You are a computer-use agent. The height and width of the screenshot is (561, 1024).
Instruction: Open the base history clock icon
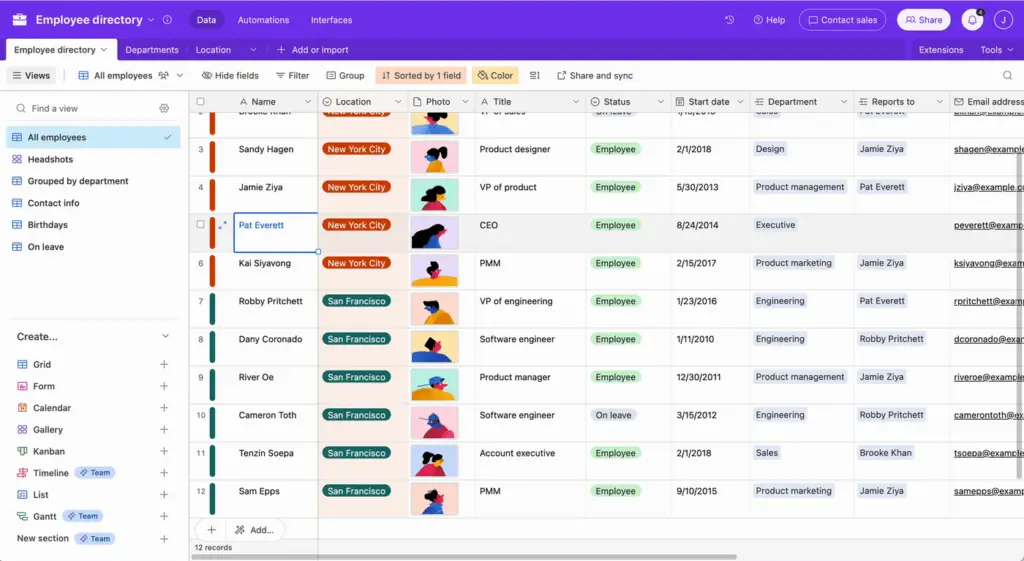pos(729,20)
